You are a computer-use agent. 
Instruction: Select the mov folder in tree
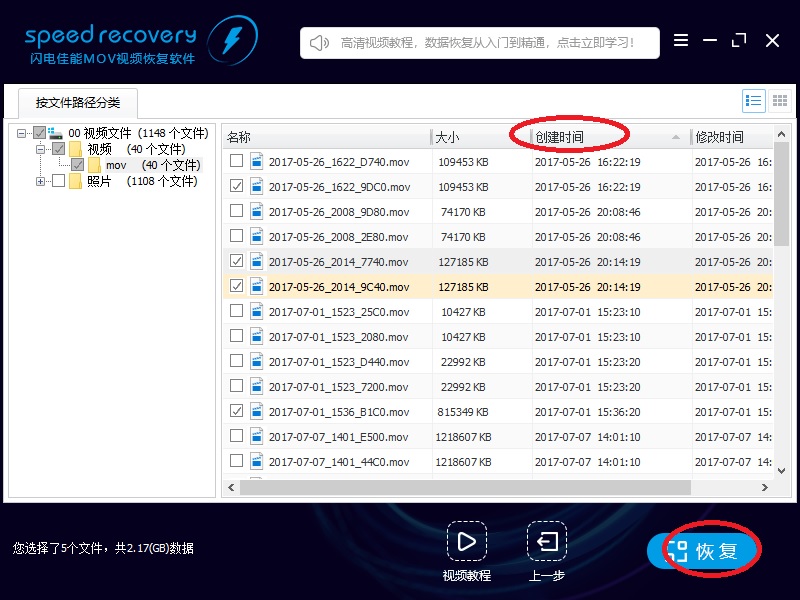116,165
